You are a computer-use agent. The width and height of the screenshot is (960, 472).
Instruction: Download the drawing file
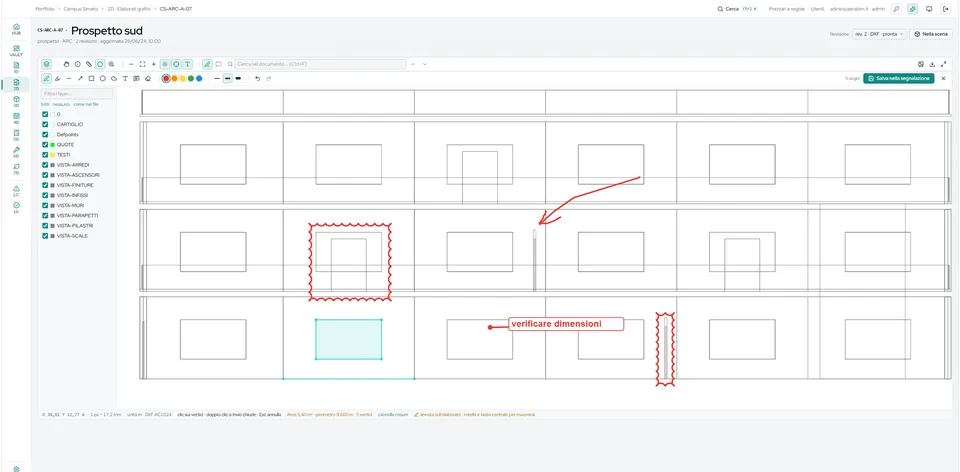point(932,64)
